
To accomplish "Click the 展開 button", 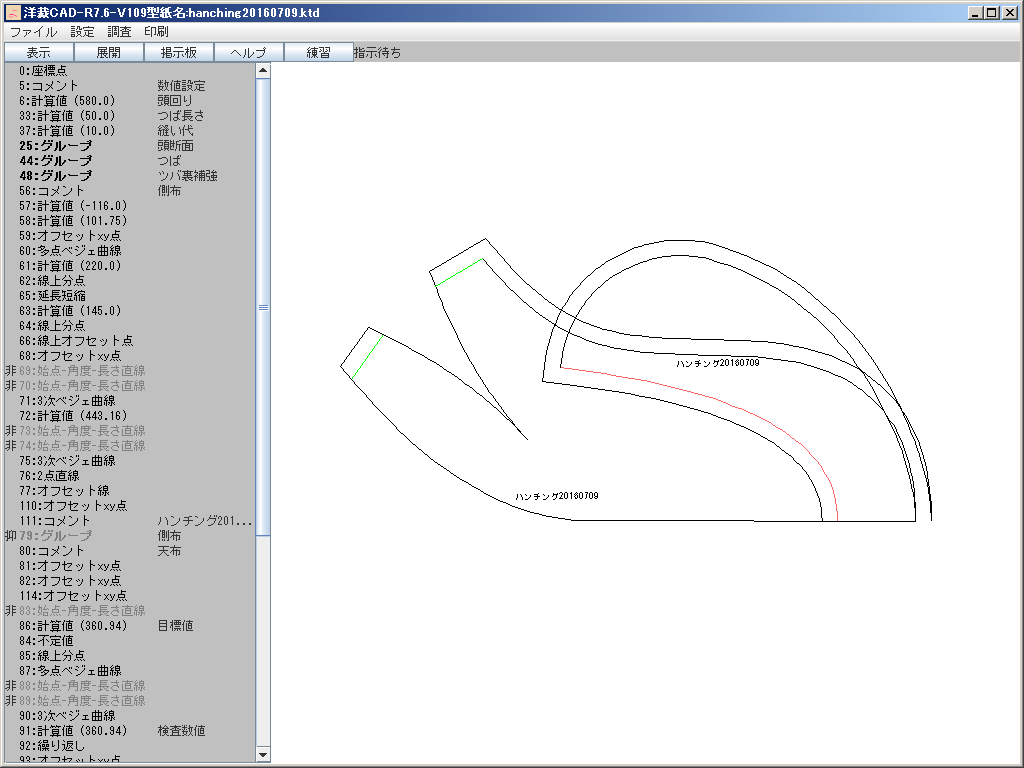I will [109, 52].
